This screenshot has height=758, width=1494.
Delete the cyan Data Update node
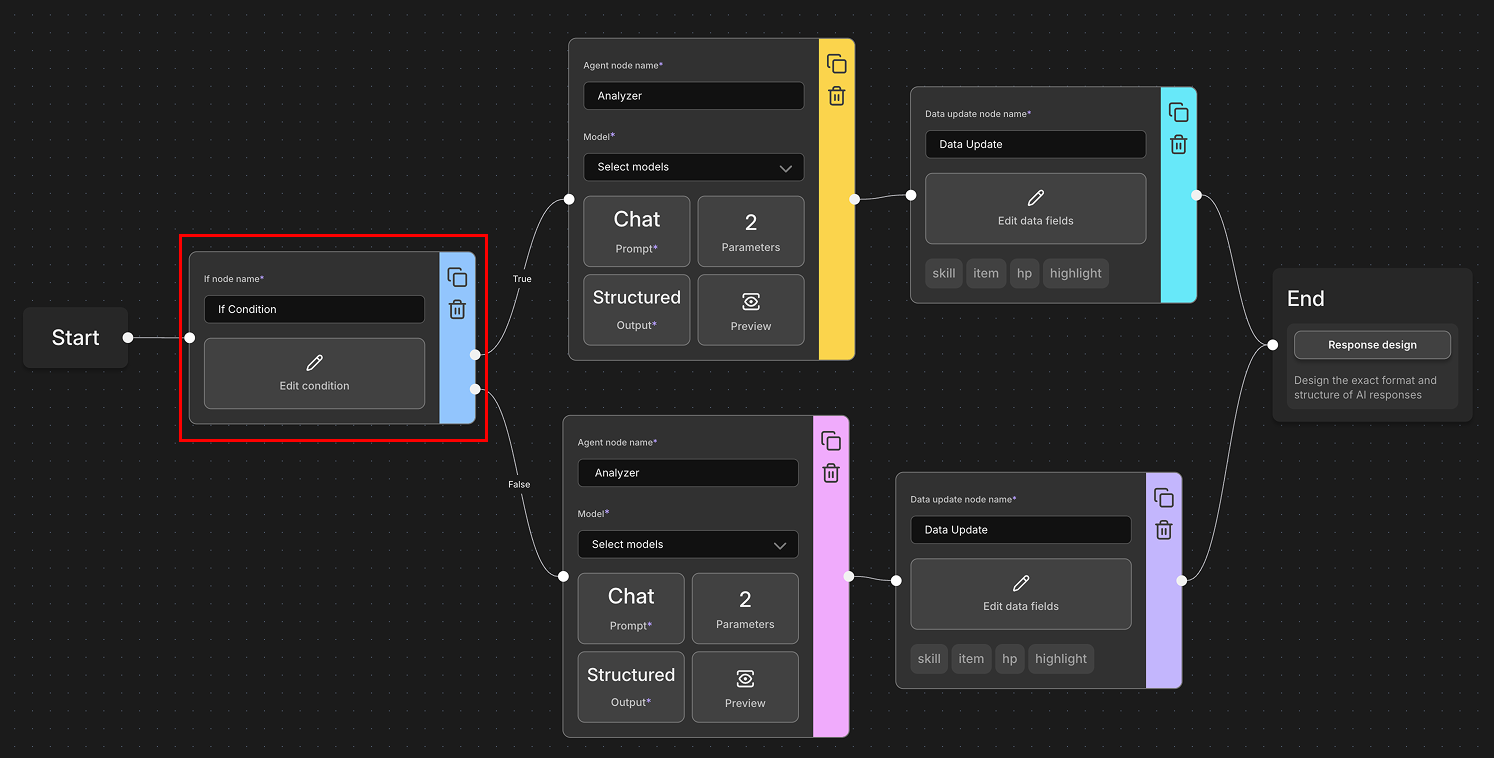(x=1179, y=145)
